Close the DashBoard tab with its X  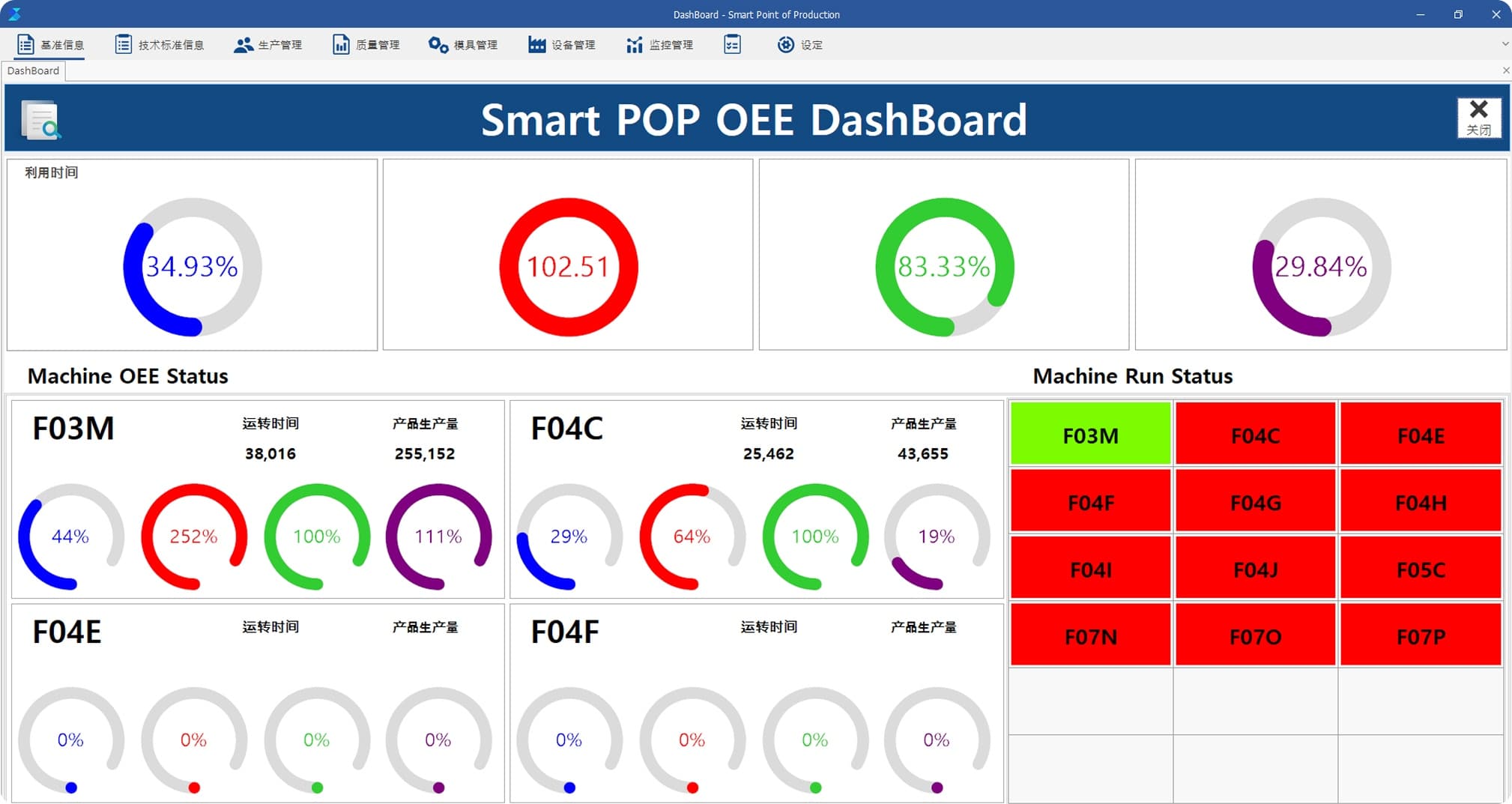click(1505, 70)
